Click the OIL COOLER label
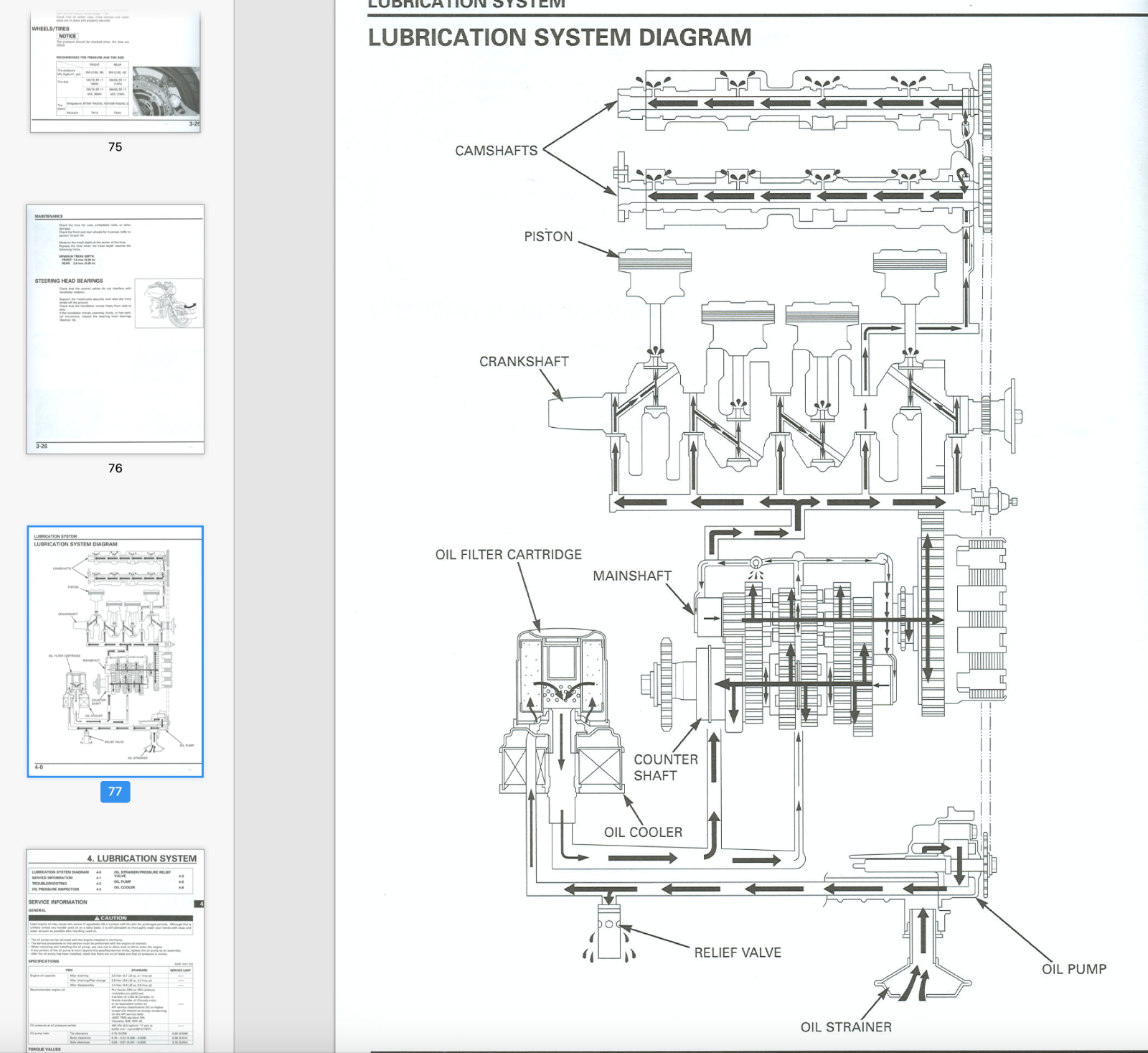The width and height of the screenshot is (1148, 1053). (x=643, y=832)
